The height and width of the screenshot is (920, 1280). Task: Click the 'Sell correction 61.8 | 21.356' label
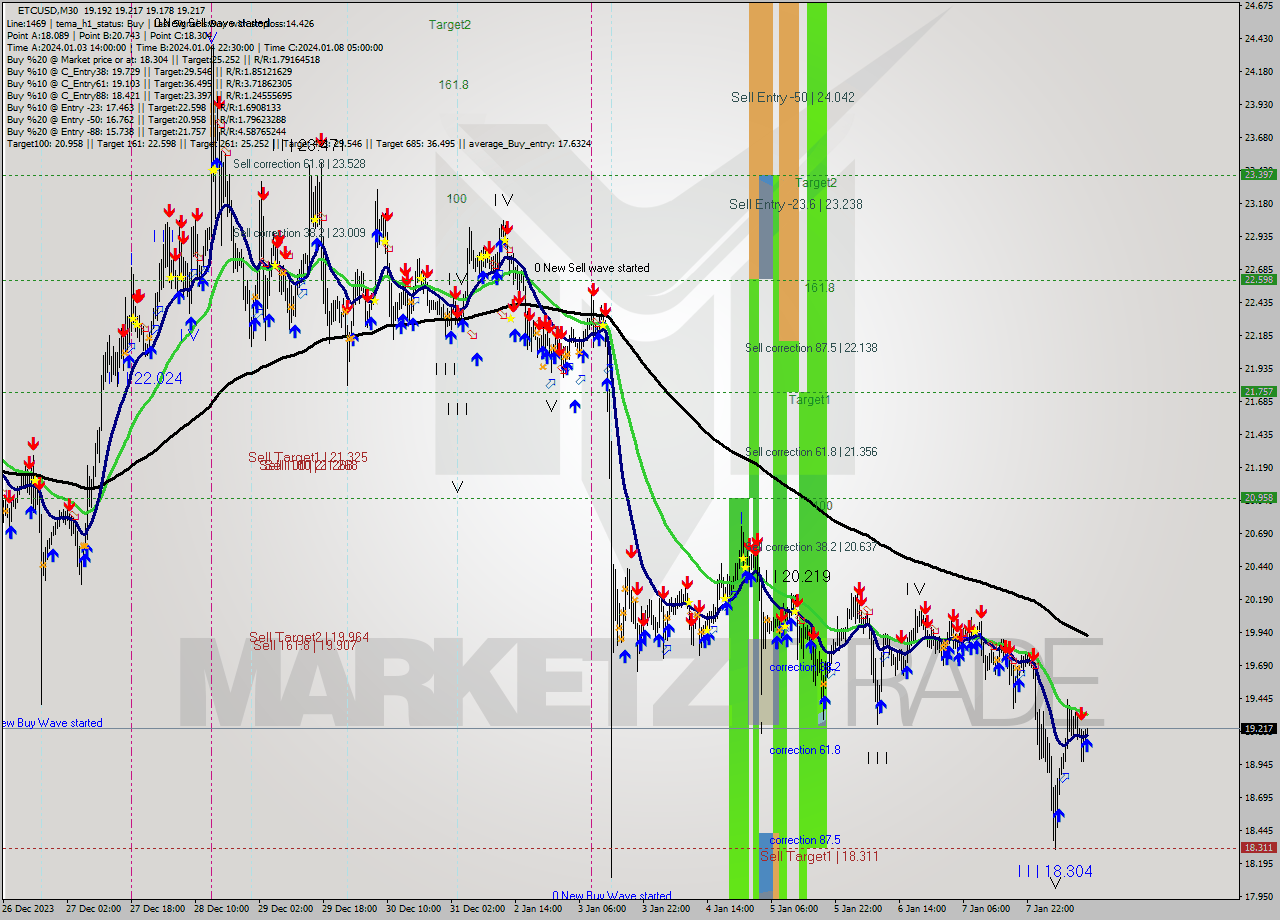pyautogui.click(x=811, y=452)
